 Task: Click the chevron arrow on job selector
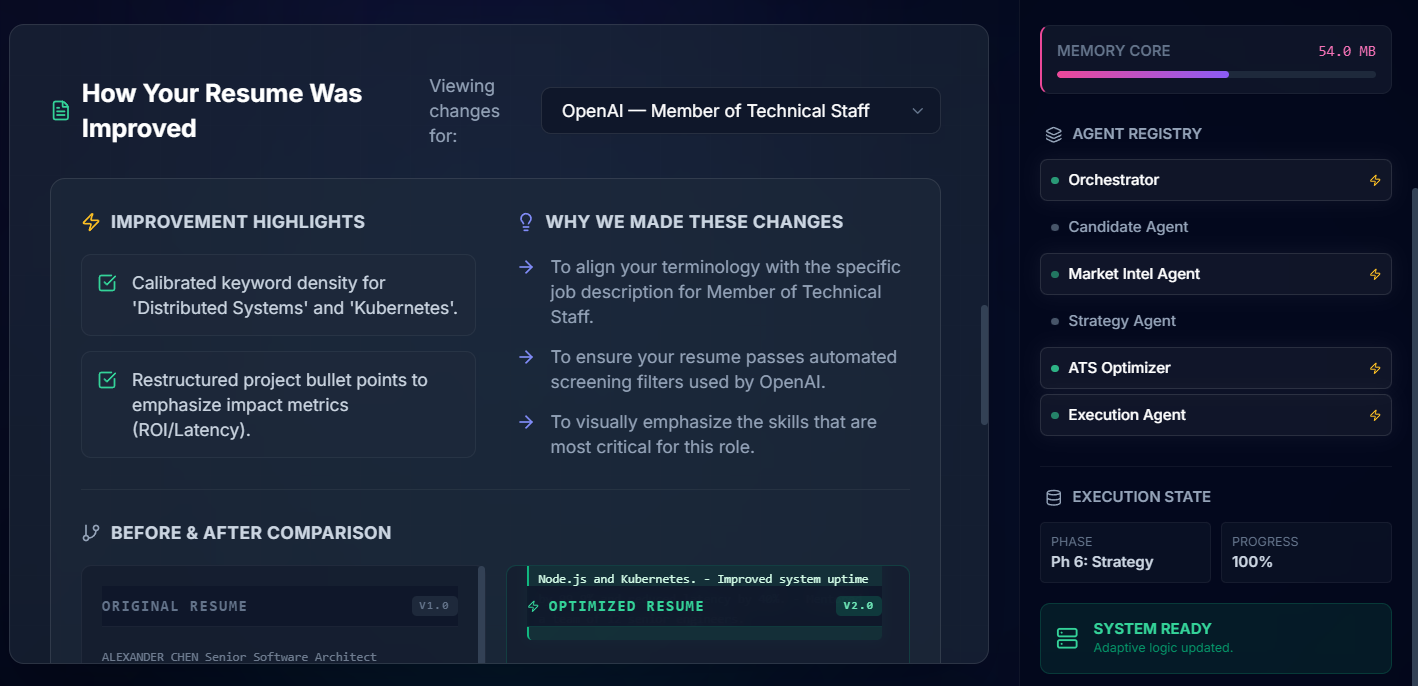(x=917, y=111)
